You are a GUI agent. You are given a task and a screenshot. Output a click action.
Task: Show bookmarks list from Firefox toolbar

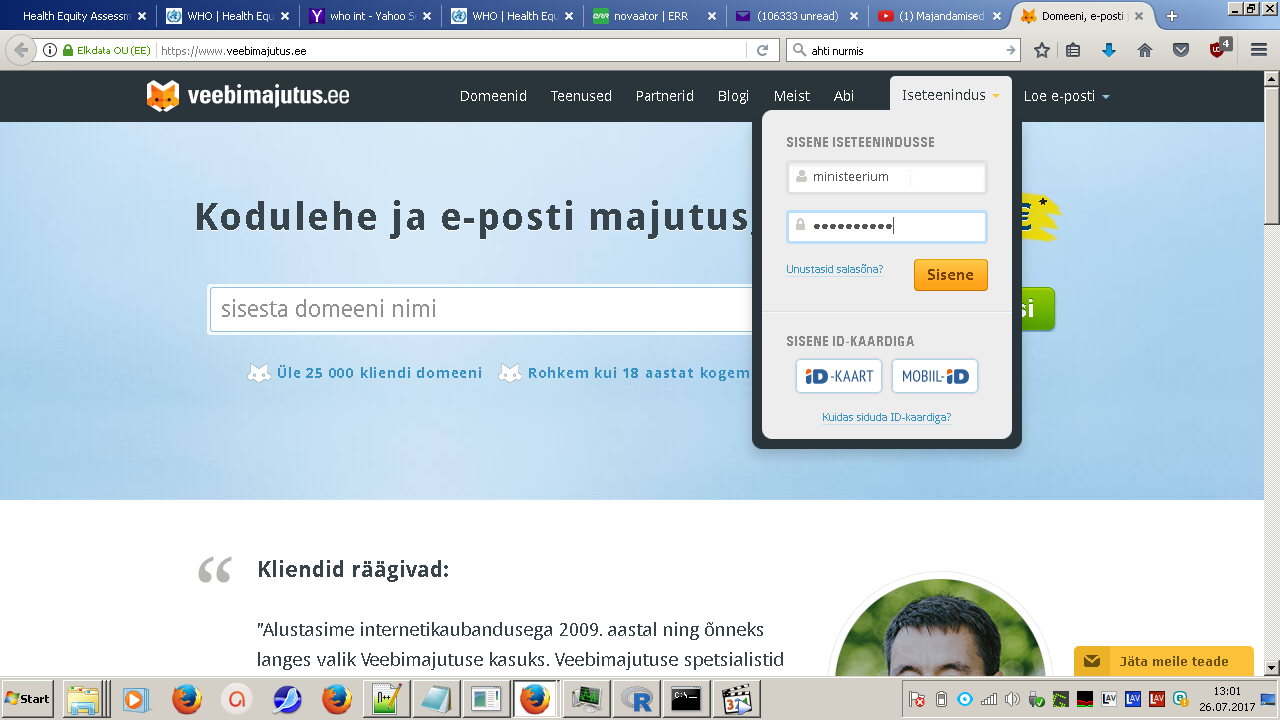tap(1073, 50)
